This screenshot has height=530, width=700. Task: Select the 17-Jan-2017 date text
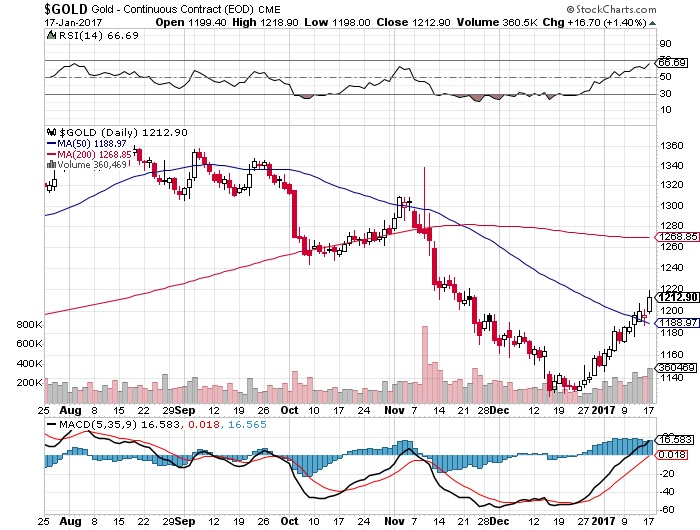[x=73, y=22]
